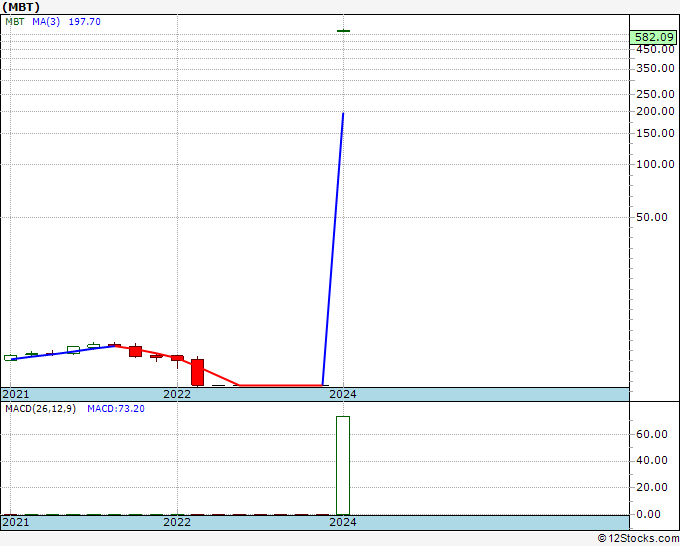Click the 2022 label on MACD axis
680x546 pixels.
click(x=177, y=522)
